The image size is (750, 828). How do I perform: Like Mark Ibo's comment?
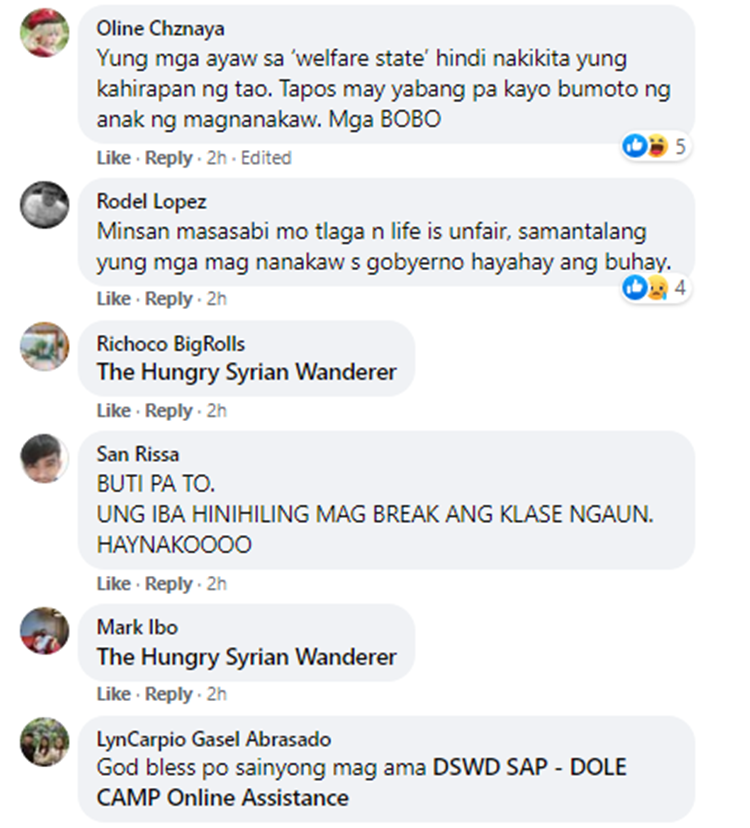114,694
